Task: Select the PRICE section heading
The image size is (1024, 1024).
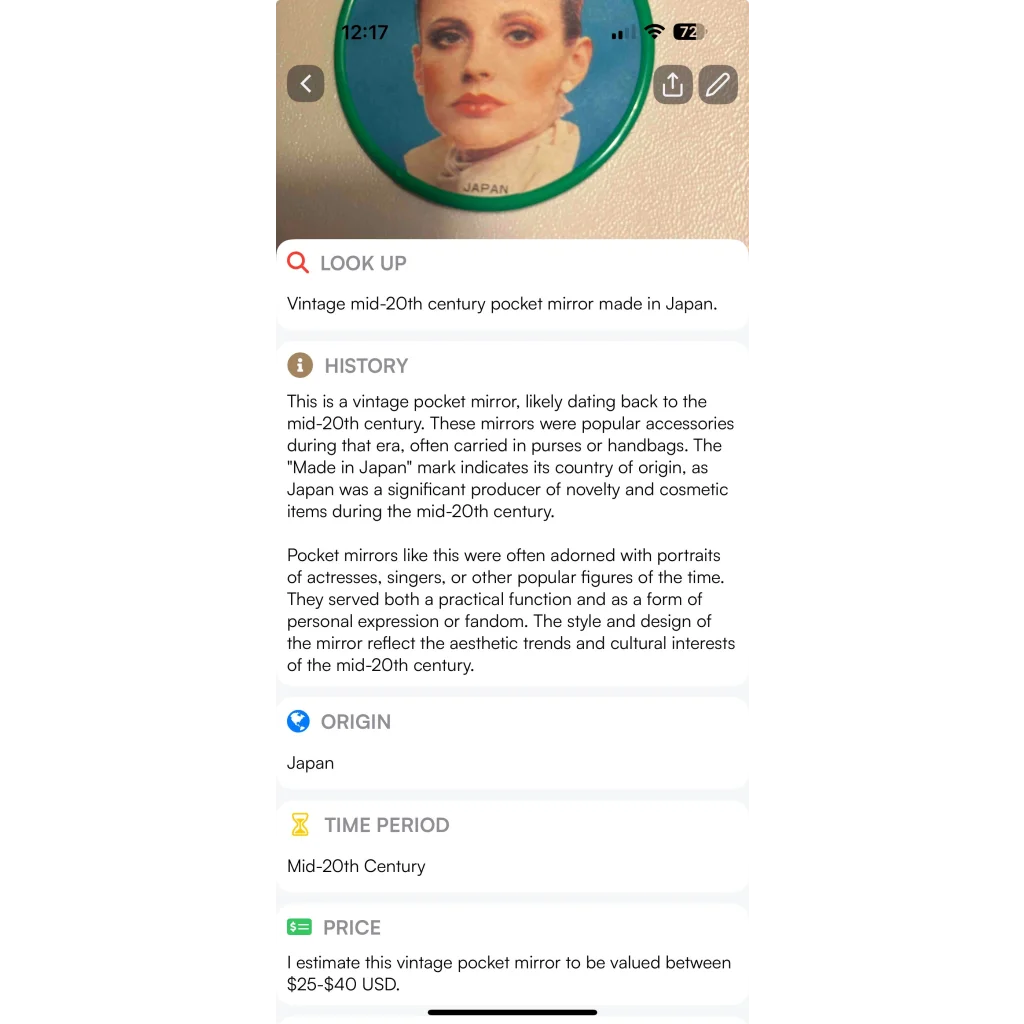Action: click(x=352, y=927)
